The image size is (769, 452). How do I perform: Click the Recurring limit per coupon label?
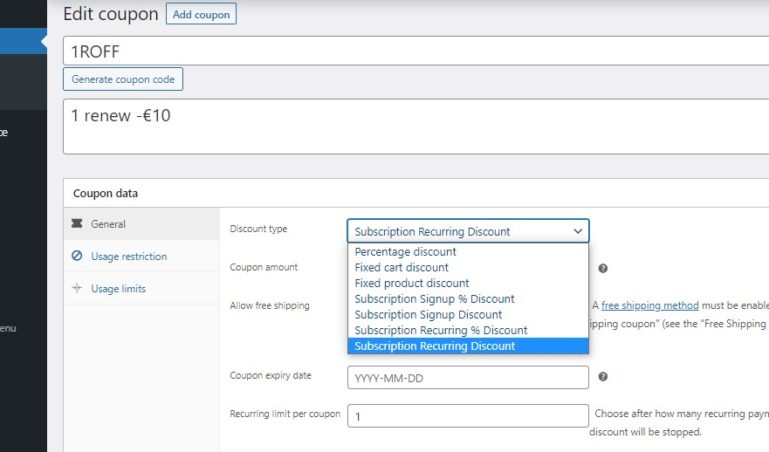click(284, 414)
